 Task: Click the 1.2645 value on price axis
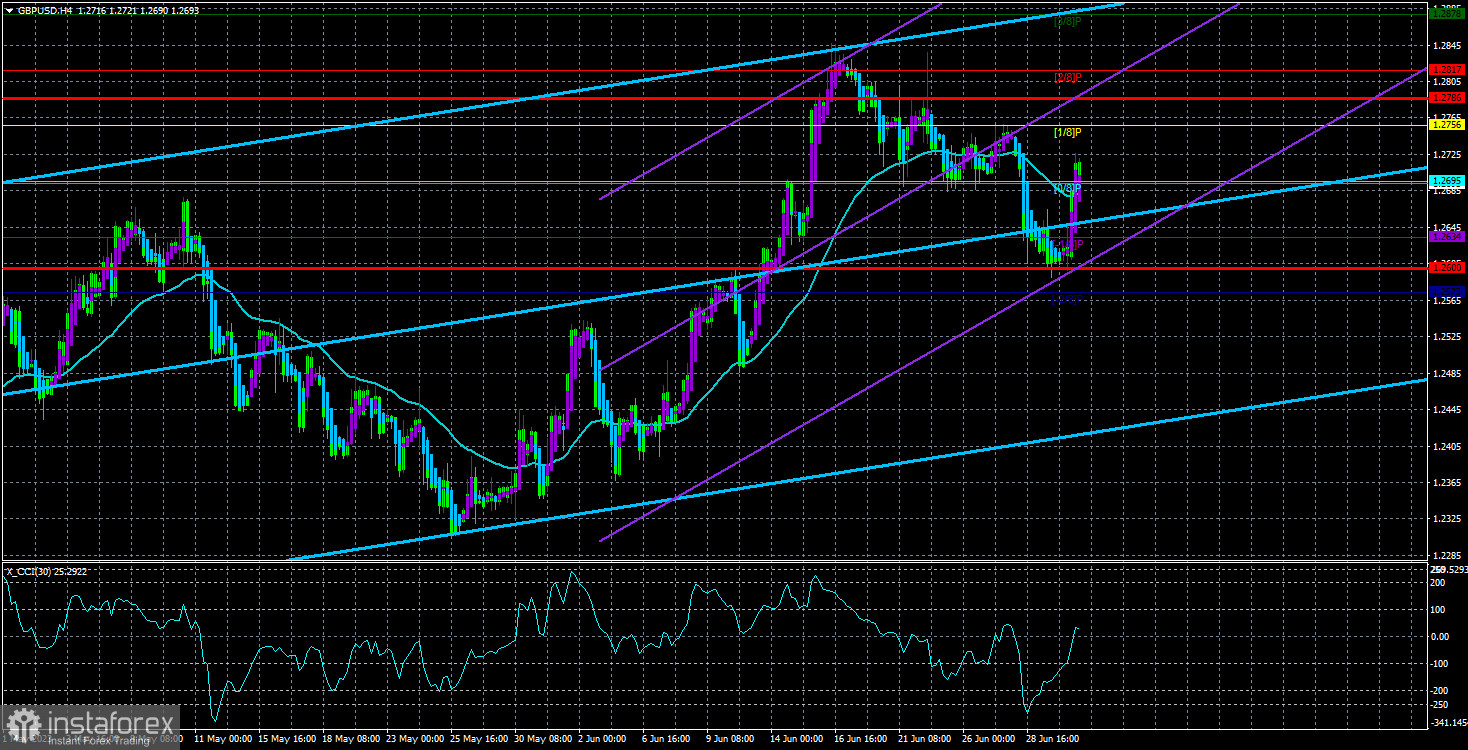point(1447,227)
